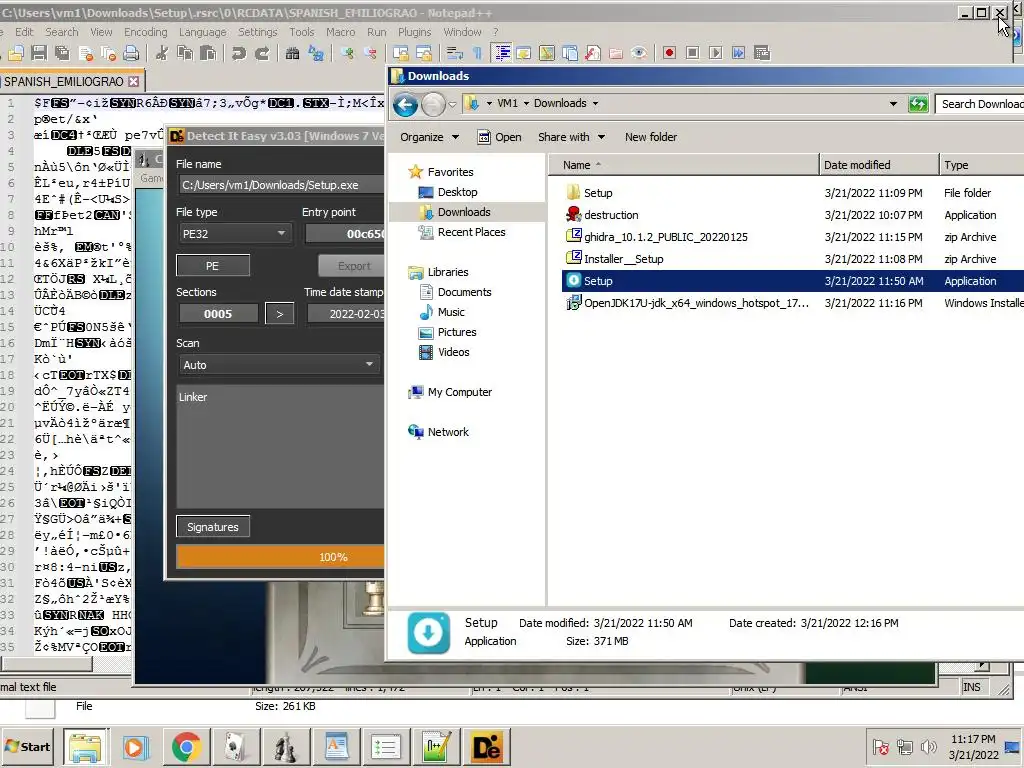Select Music under Libraries

click(451, 312)
